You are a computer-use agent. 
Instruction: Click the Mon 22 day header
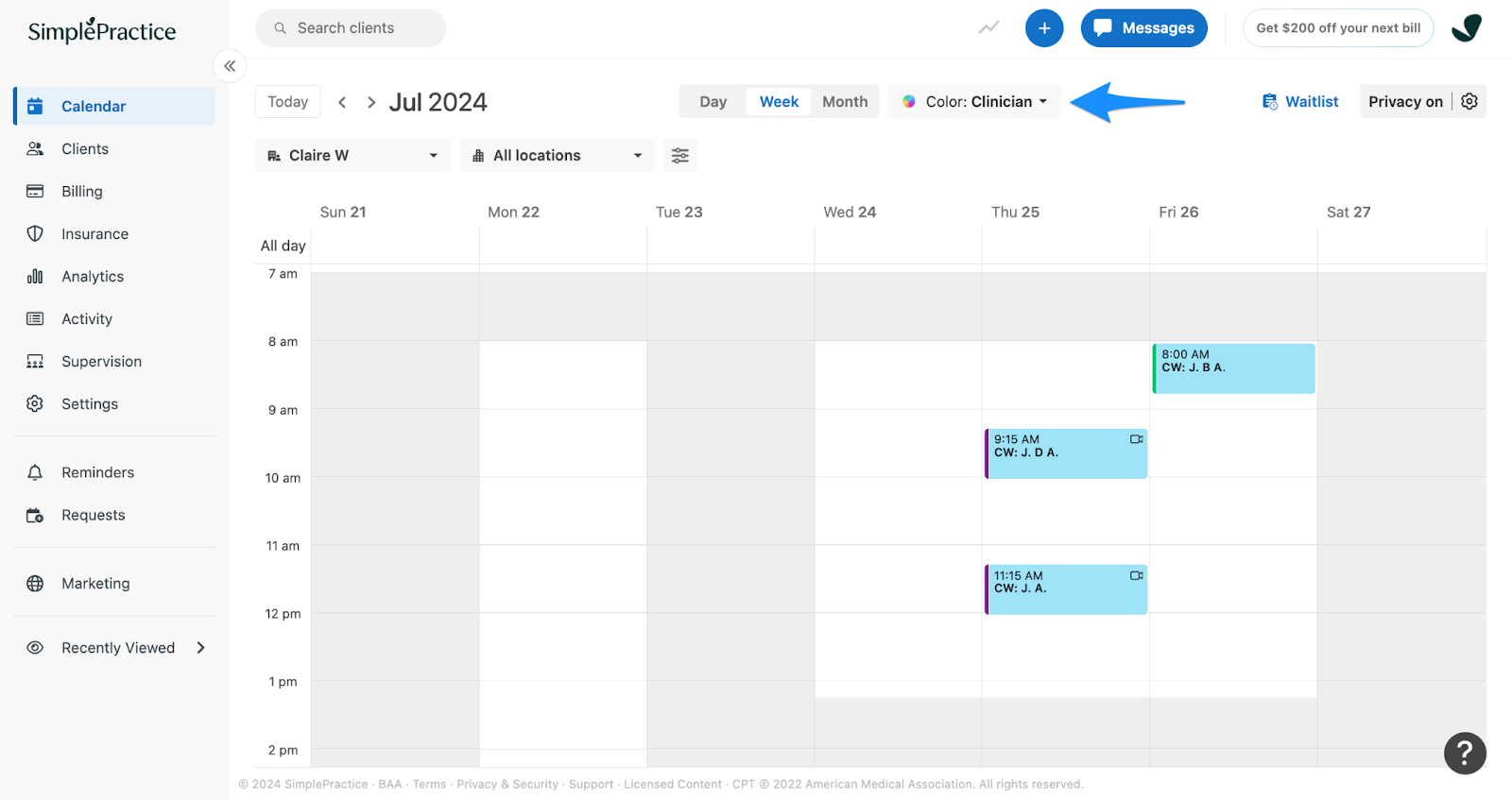pyautogui.click(x=513, y=213)
